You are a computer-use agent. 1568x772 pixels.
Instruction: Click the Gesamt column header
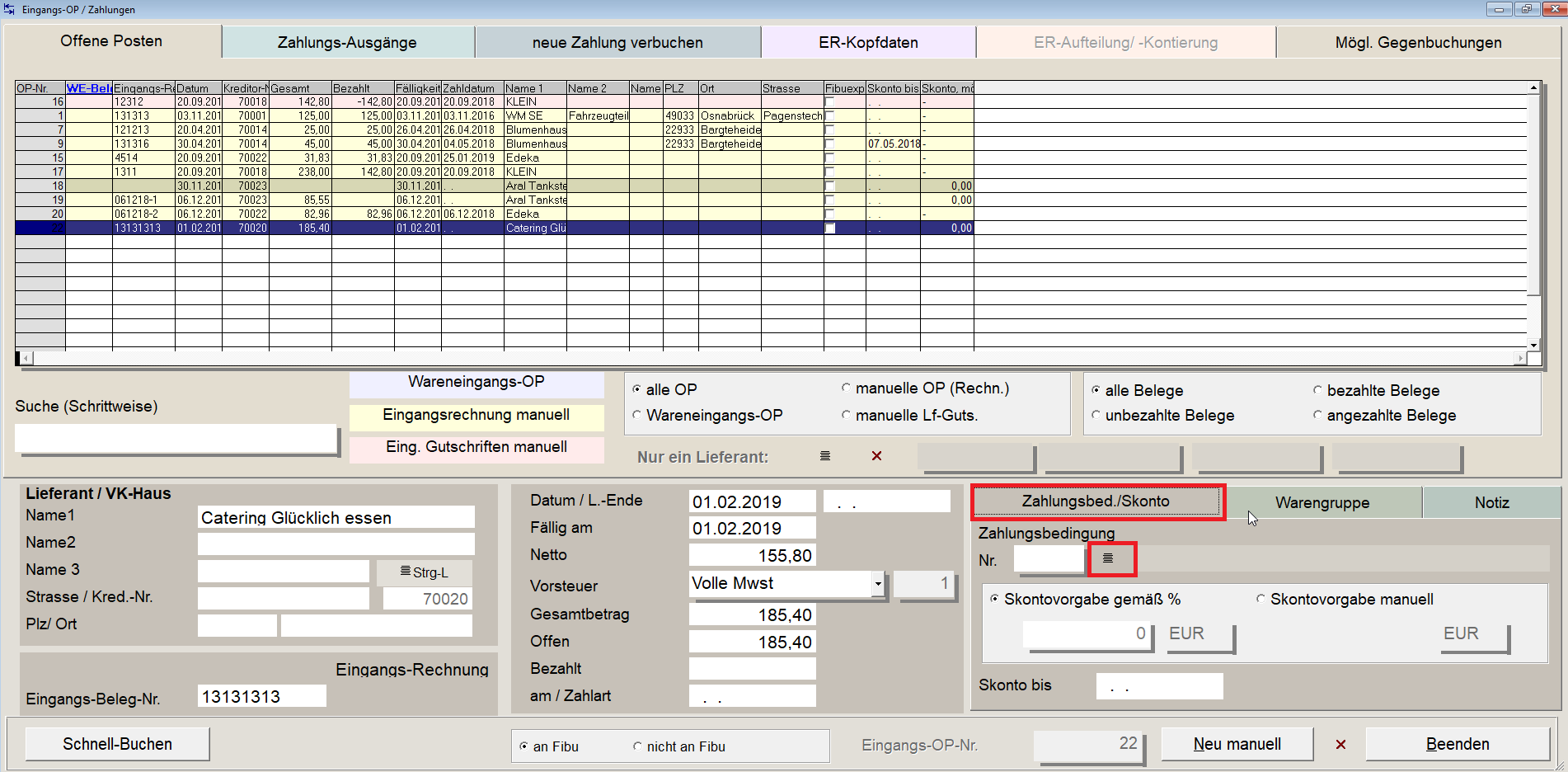[300, 88]
